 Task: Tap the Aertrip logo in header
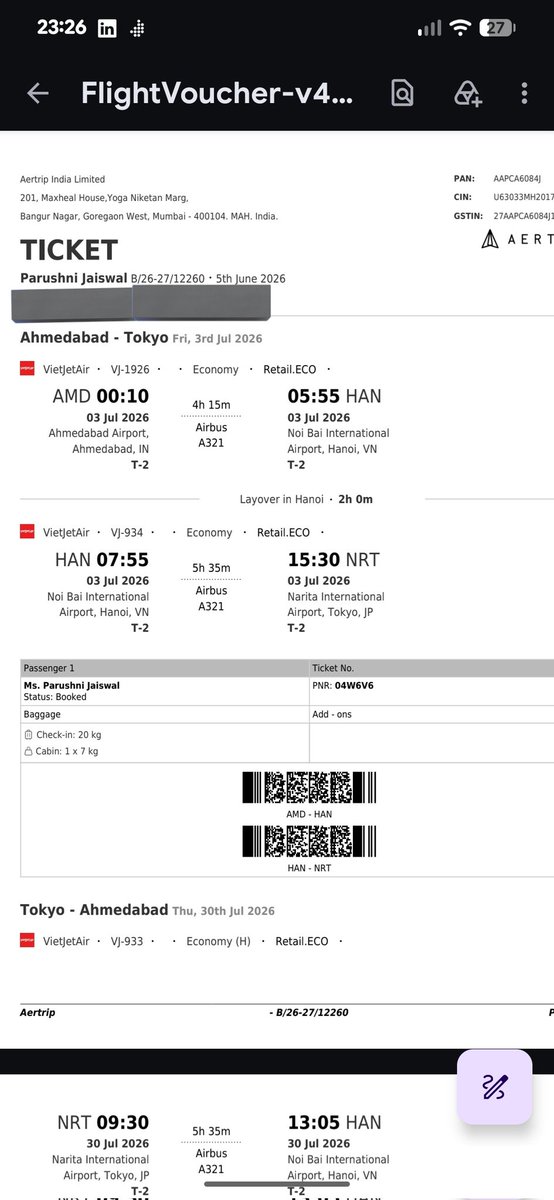[x=518, y=239]
